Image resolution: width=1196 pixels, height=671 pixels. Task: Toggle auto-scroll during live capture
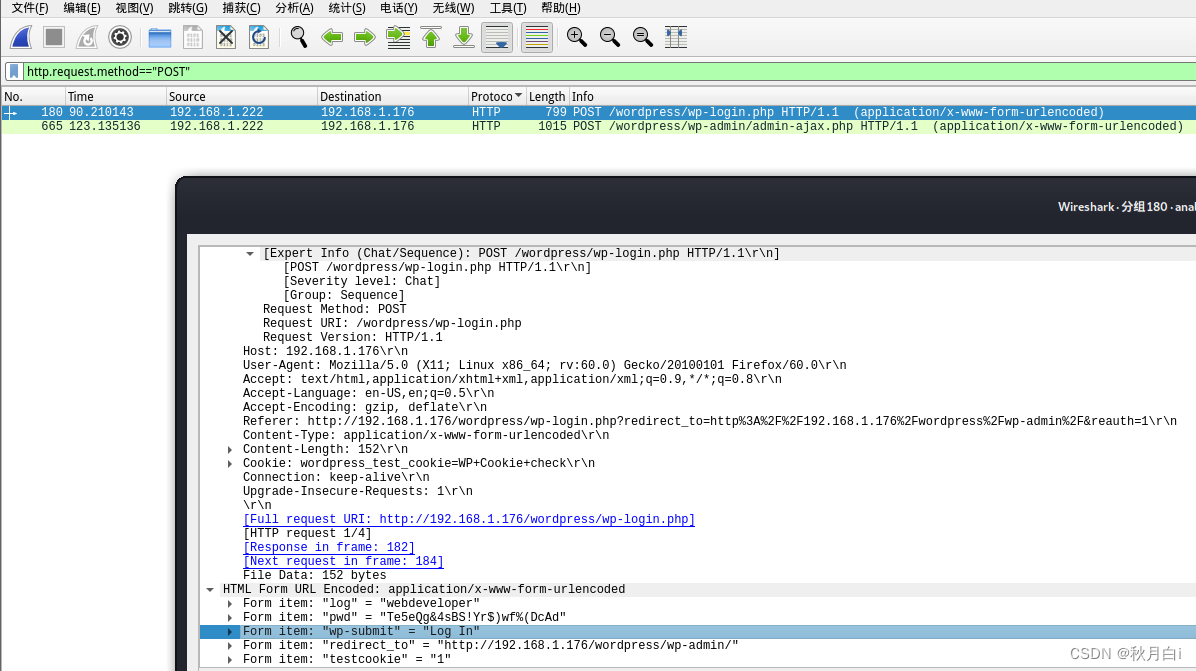(x=497, y=37)
